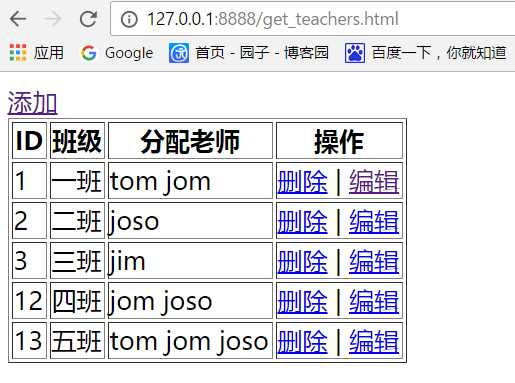Select the ID cell 3 in 三班 row
This screenshot has width=515, height=383.
[29, 261]
